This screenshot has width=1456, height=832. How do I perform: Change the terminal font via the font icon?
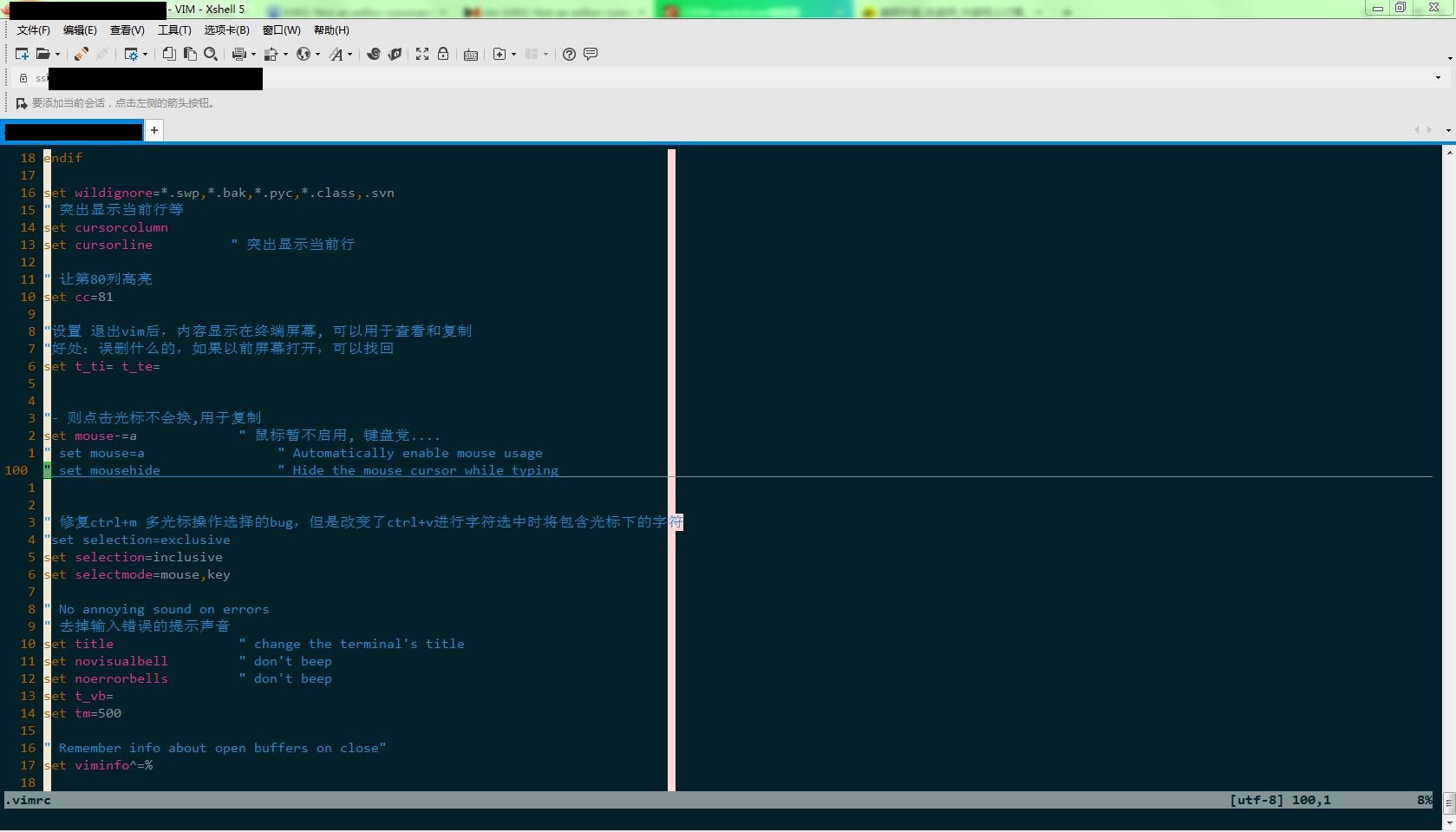(337, 54)
